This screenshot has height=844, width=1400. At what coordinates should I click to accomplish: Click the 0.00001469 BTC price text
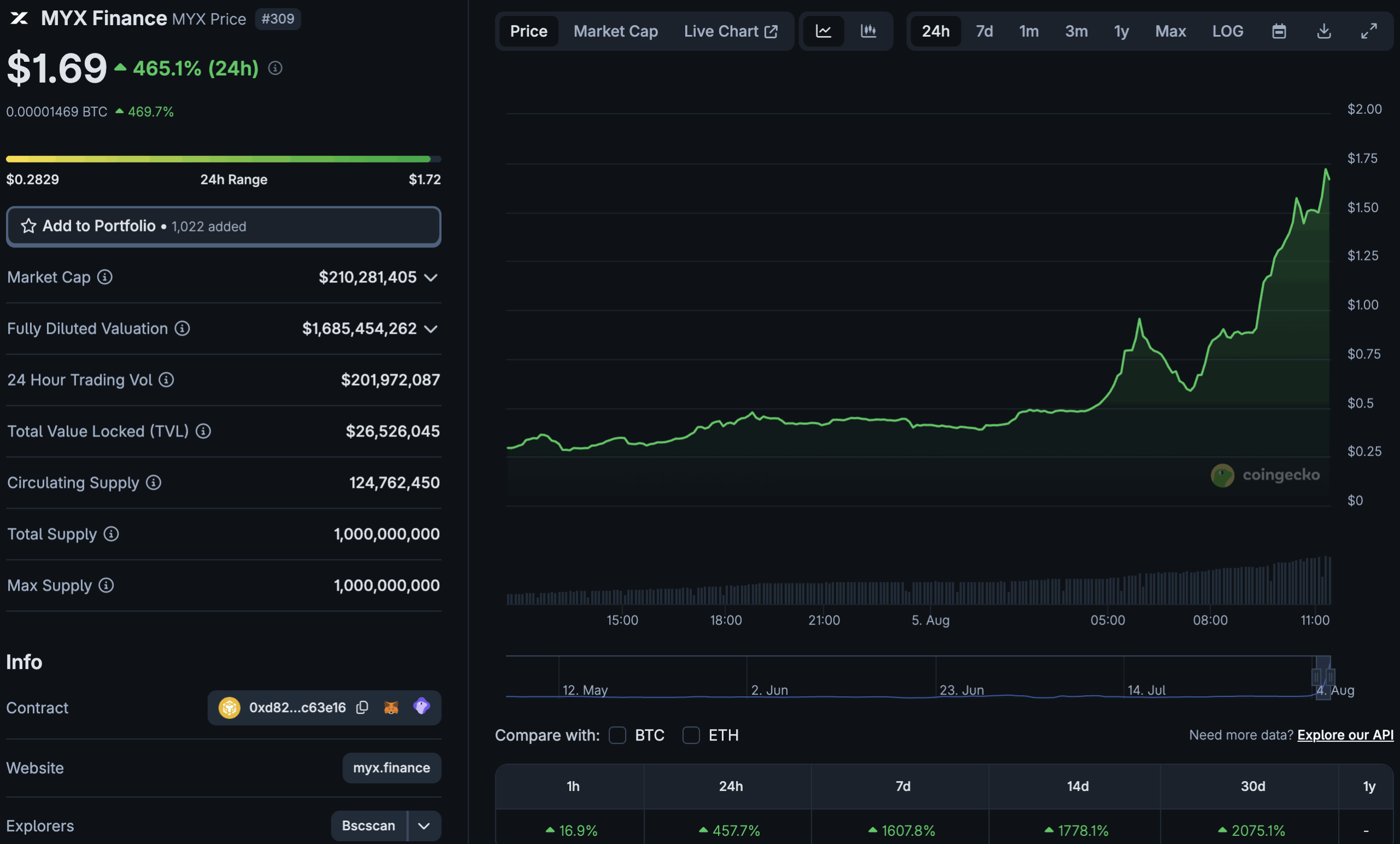[57, 112]
